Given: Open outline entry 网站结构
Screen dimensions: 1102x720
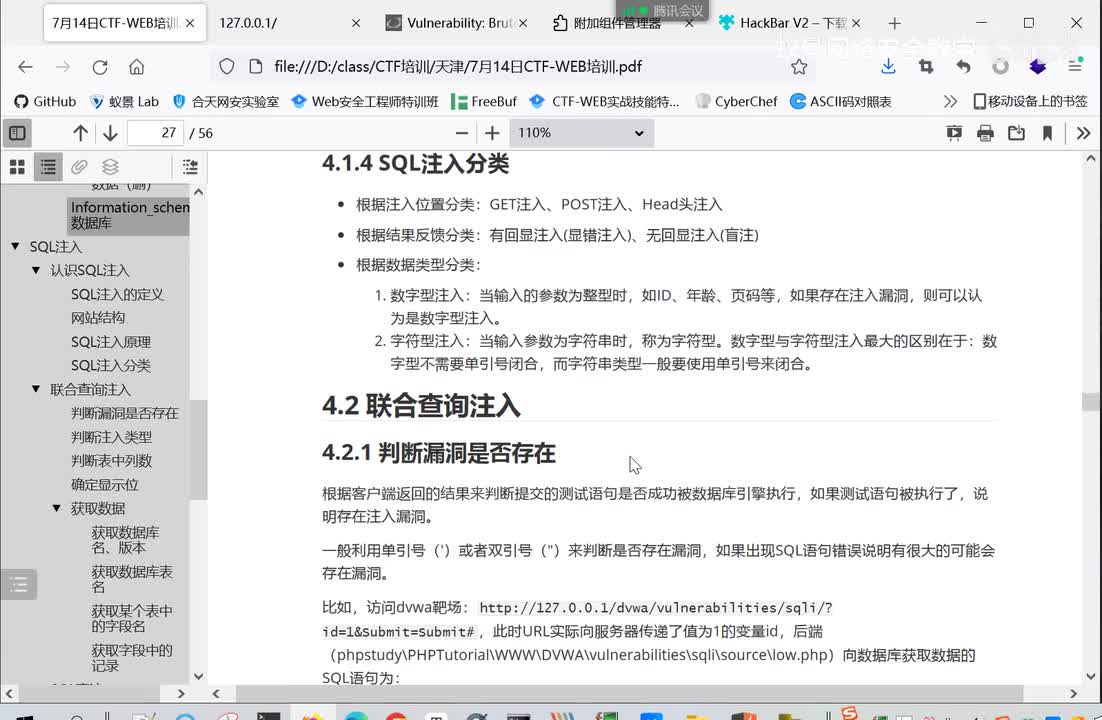Looking at the screenshot, I should pyautogui.click(x=98, y=318).
